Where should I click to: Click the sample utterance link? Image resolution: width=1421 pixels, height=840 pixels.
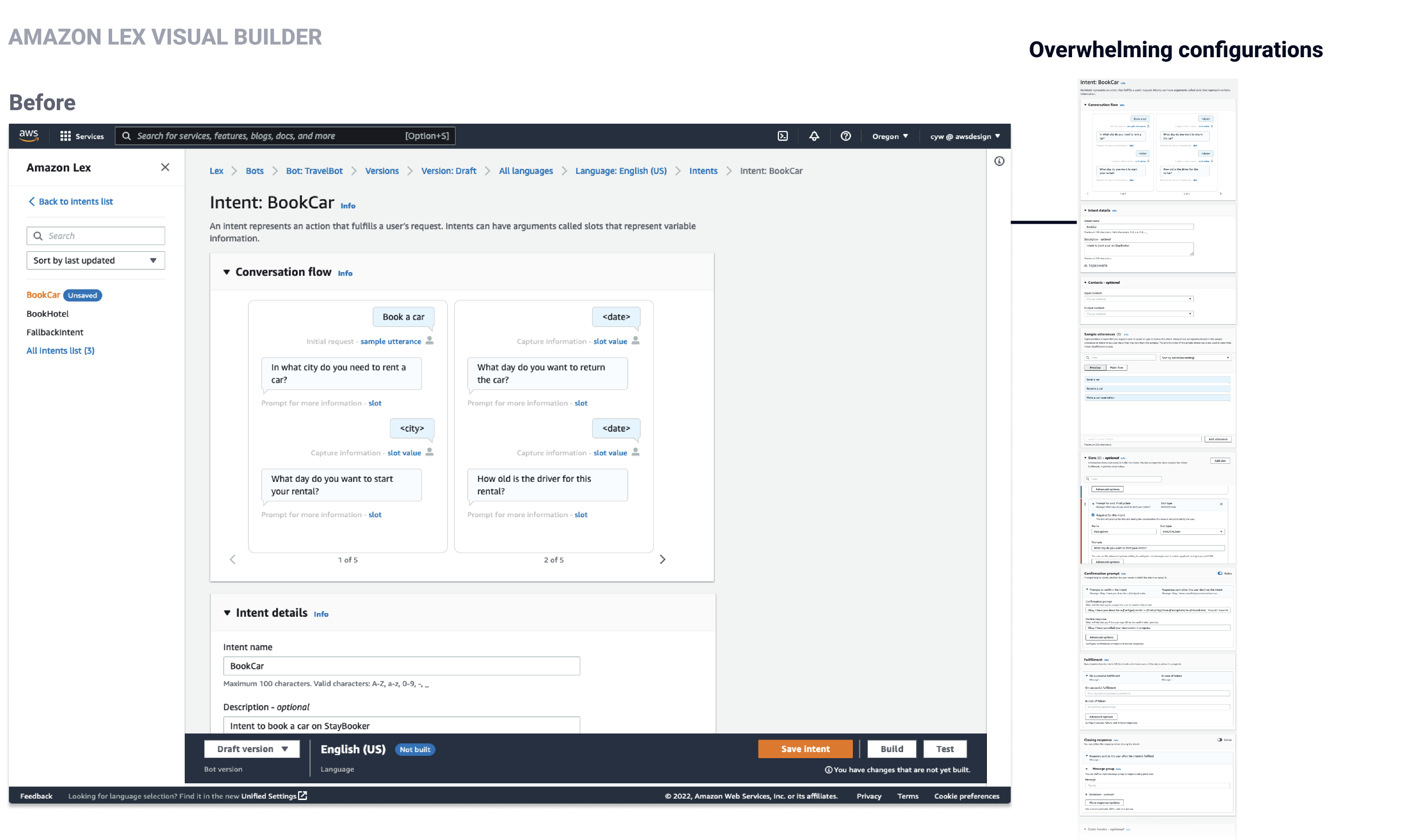point(391,341)
